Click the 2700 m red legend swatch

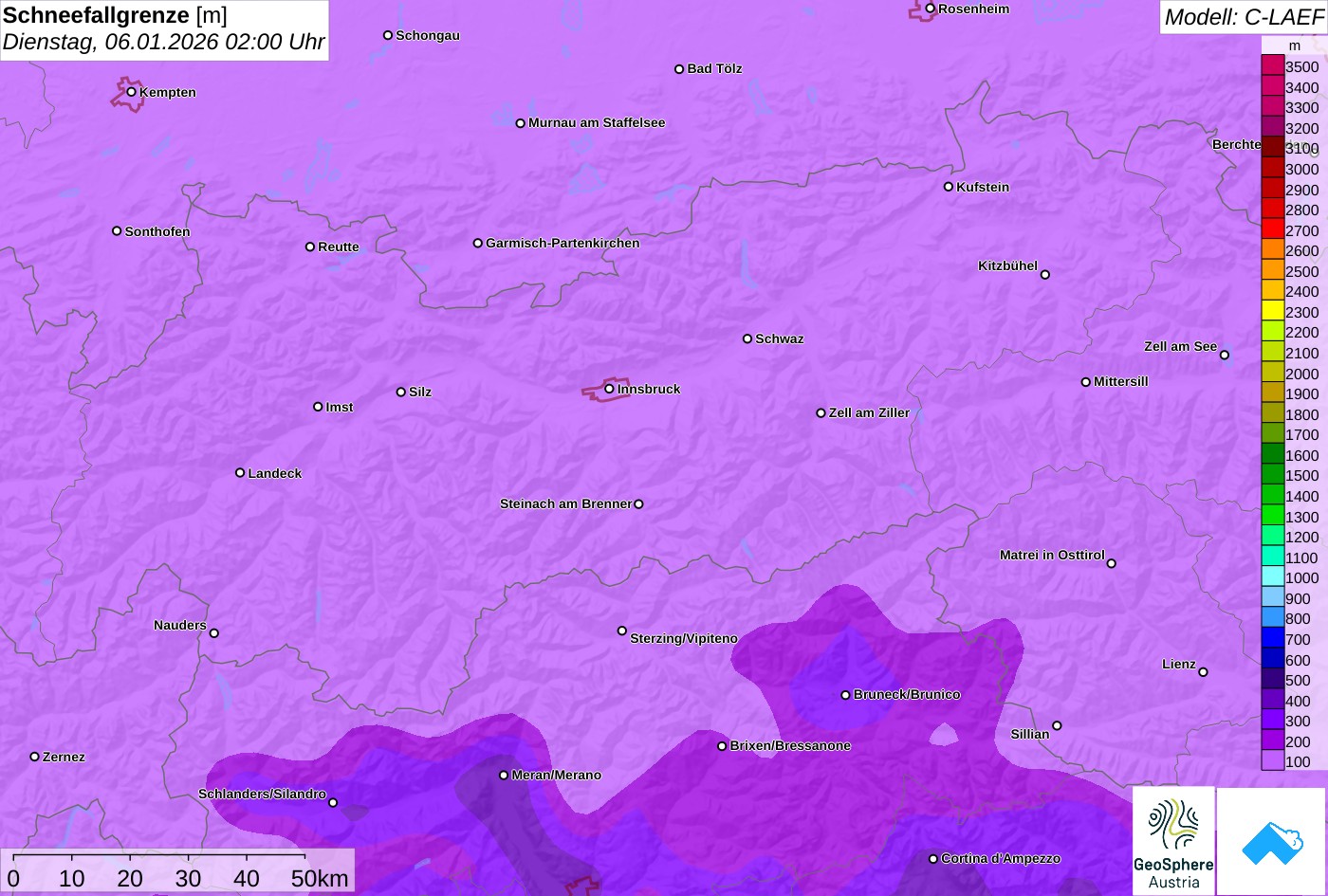coord(1272,229)
